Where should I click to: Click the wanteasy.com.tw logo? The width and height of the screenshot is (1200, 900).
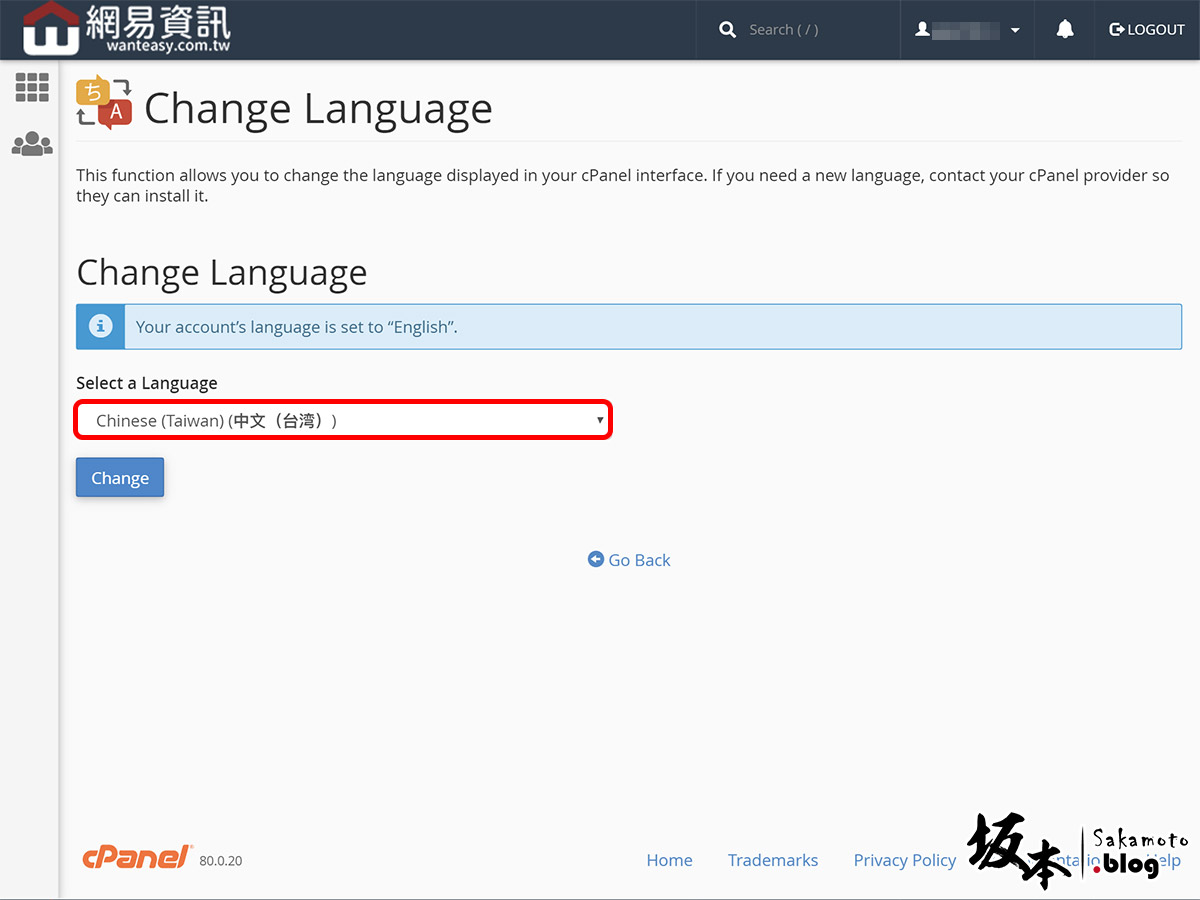(126, 29)
